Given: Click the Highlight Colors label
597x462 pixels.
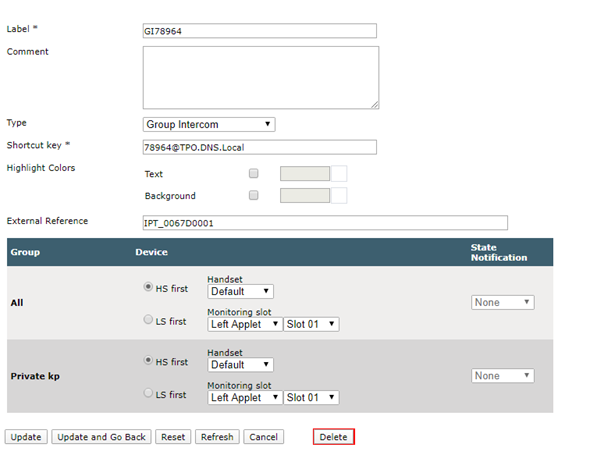Looking at the screenshot, I should coord(41,168).
